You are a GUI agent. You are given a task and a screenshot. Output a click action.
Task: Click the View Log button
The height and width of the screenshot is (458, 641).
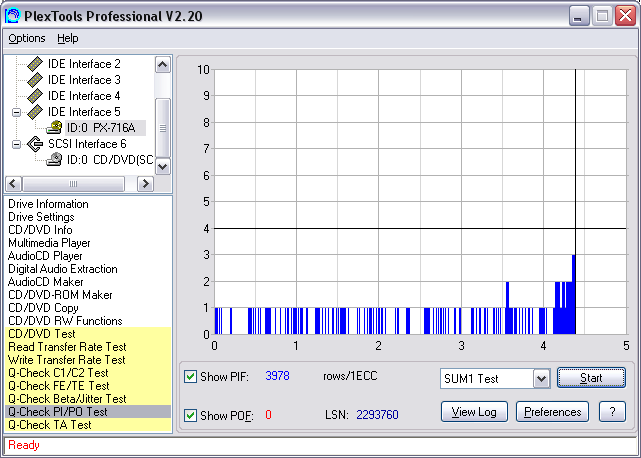(x=474, y=412)
